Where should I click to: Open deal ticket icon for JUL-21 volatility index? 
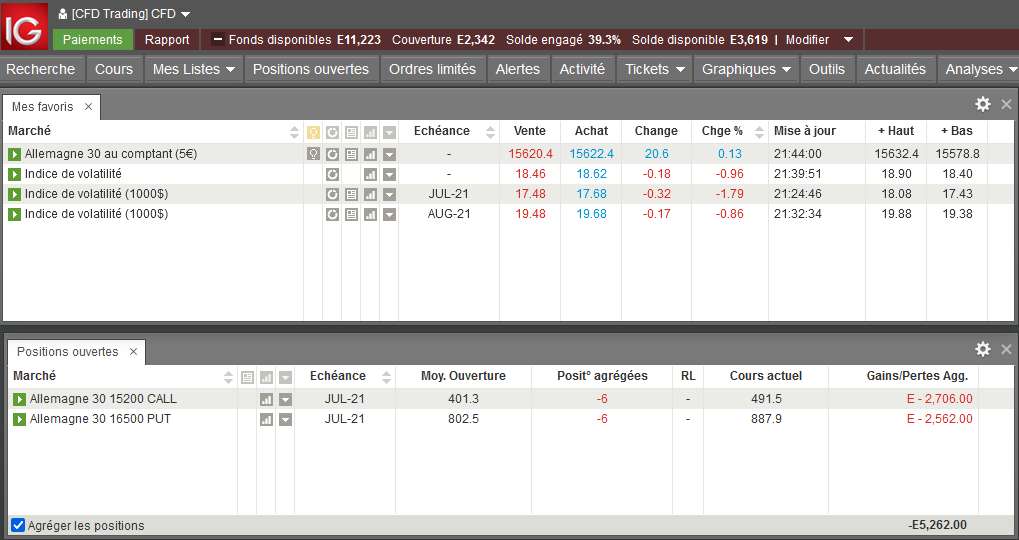pos(352,194)
